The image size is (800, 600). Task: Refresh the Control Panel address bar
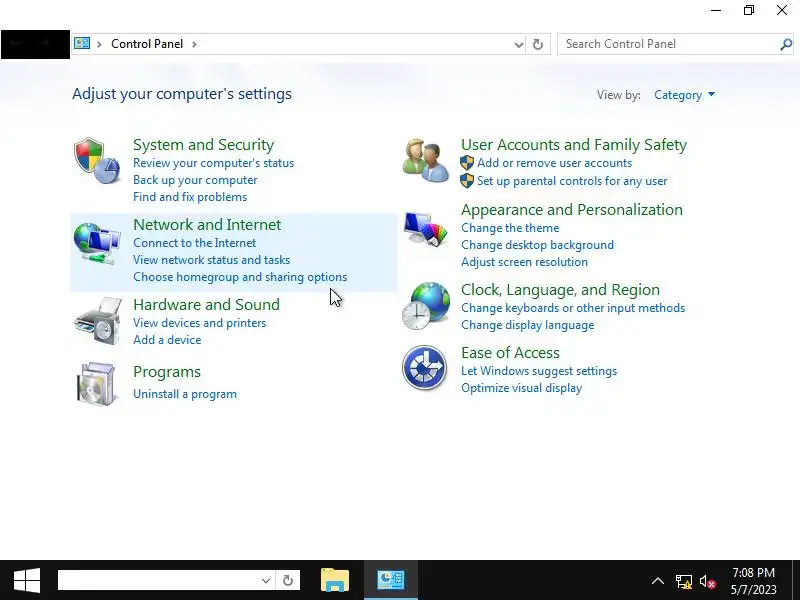(538, 44)
